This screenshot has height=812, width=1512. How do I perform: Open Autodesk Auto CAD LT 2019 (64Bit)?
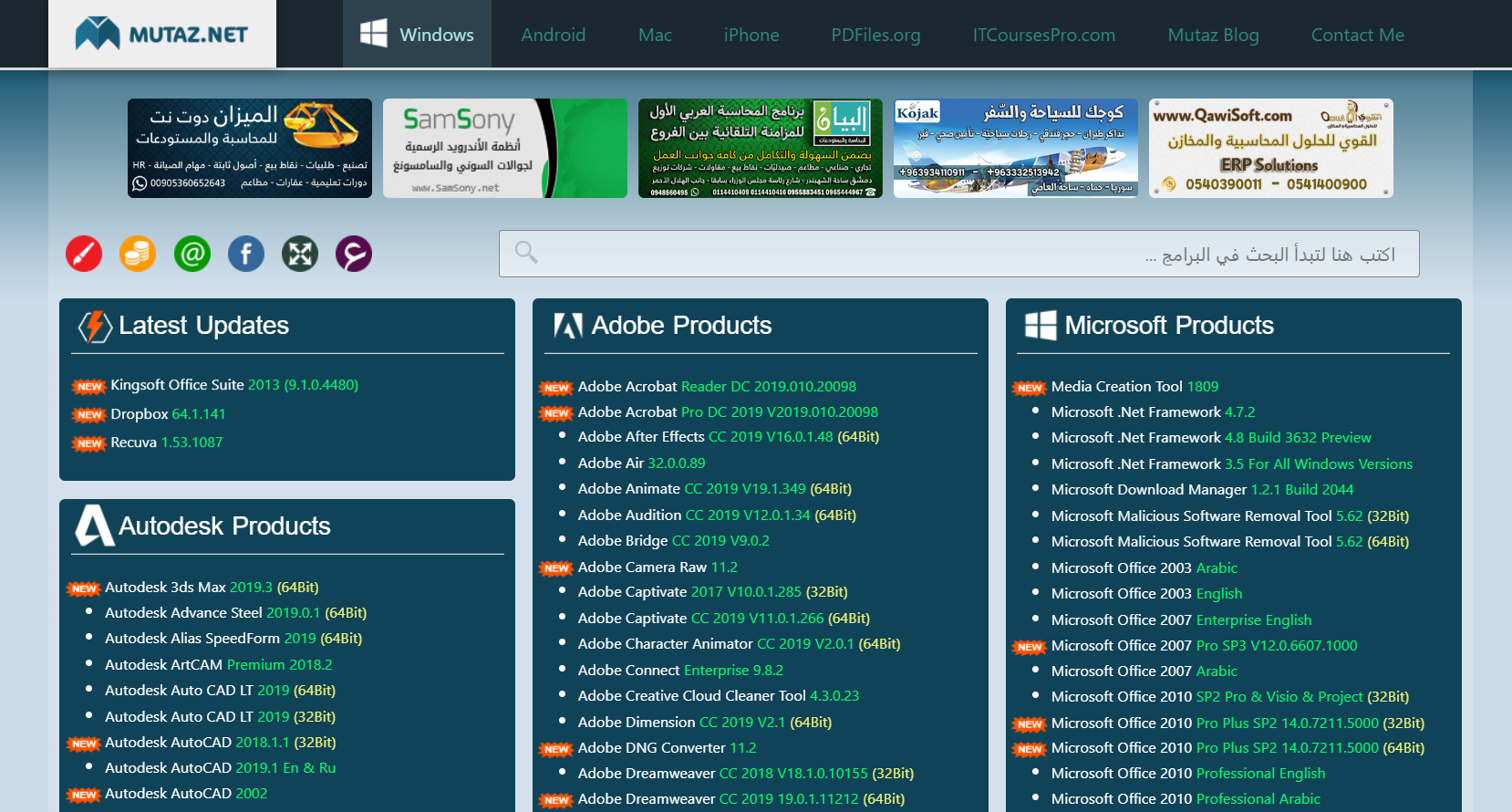tap(220, 691)
